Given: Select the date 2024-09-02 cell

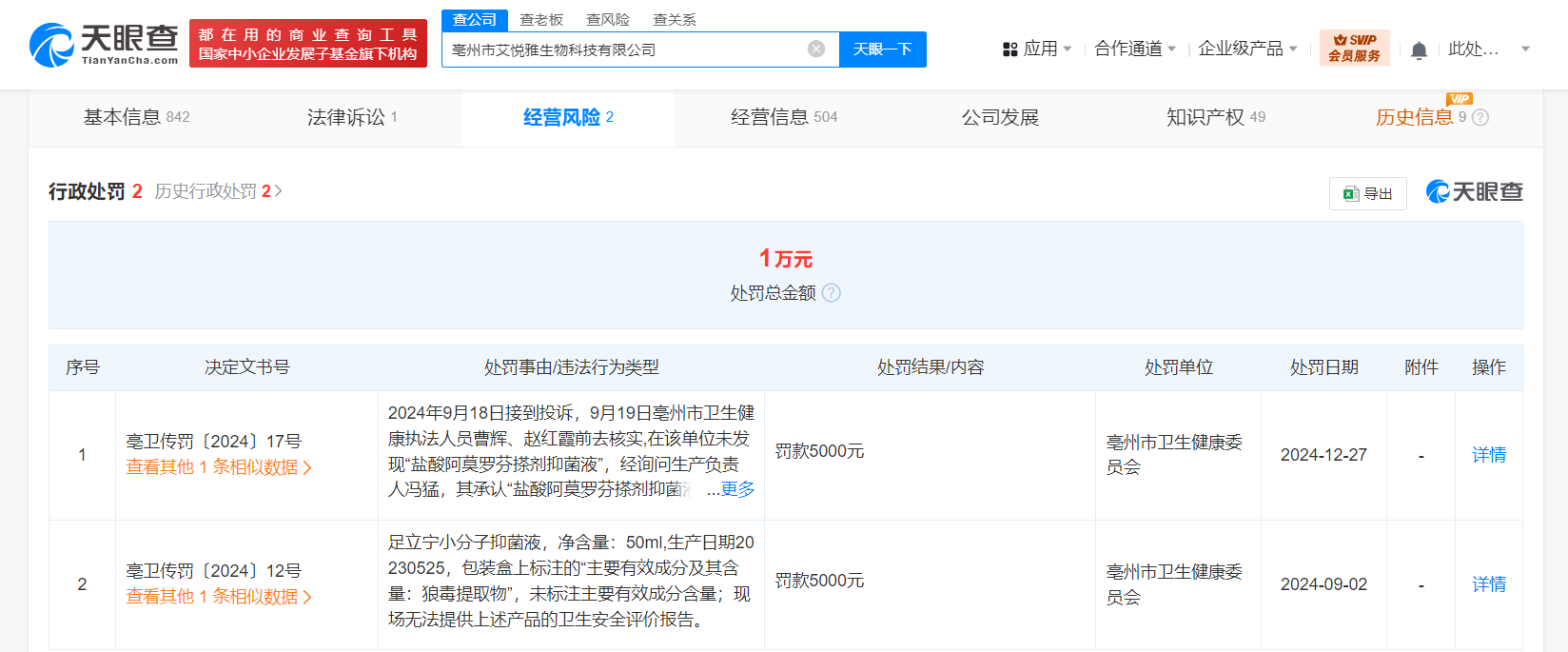Looking at the screenshot, I should [x=1323, y=584].
